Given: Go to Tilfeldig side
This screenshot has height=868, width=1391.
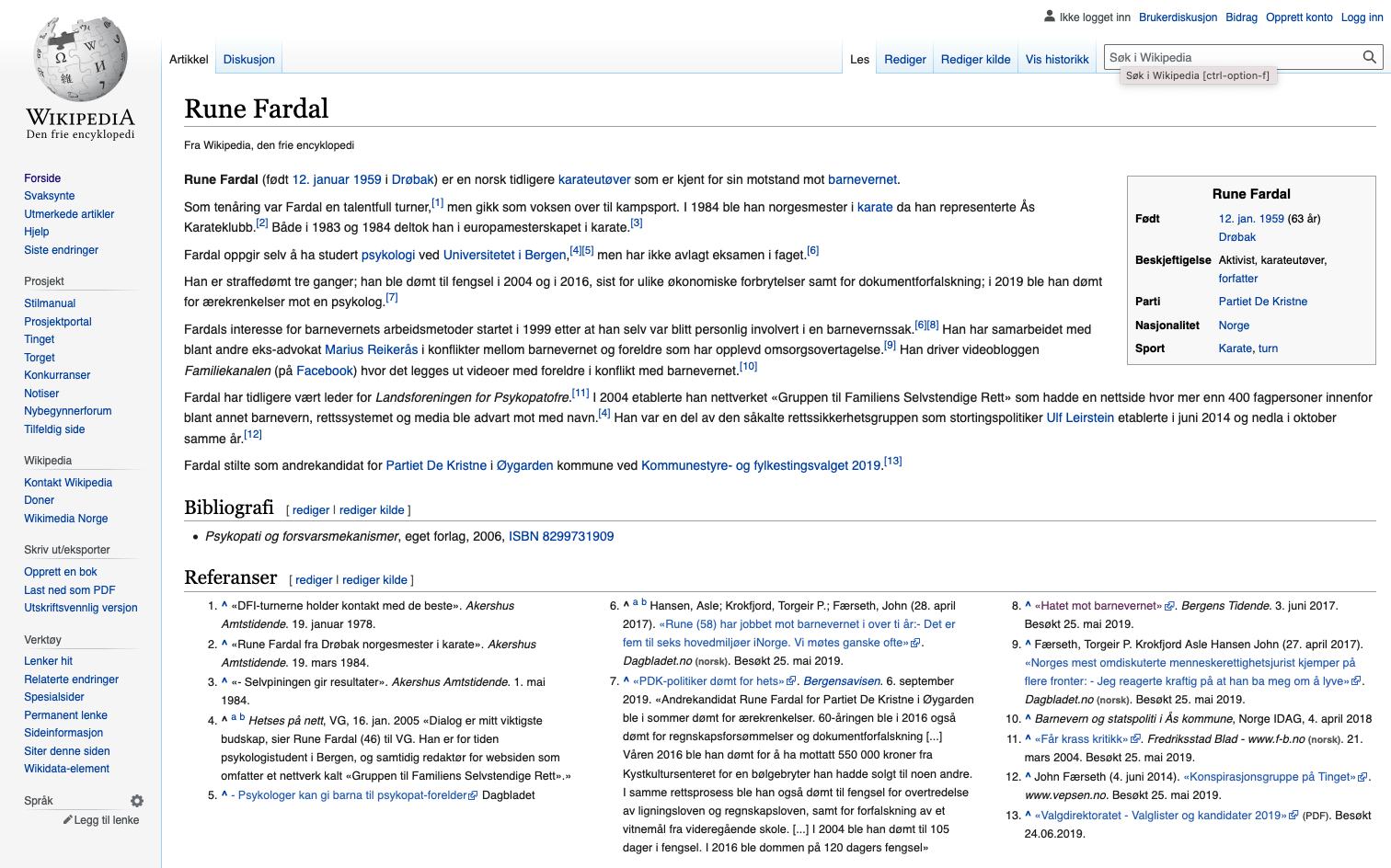Looking at the screenshot, I should 54,429.
